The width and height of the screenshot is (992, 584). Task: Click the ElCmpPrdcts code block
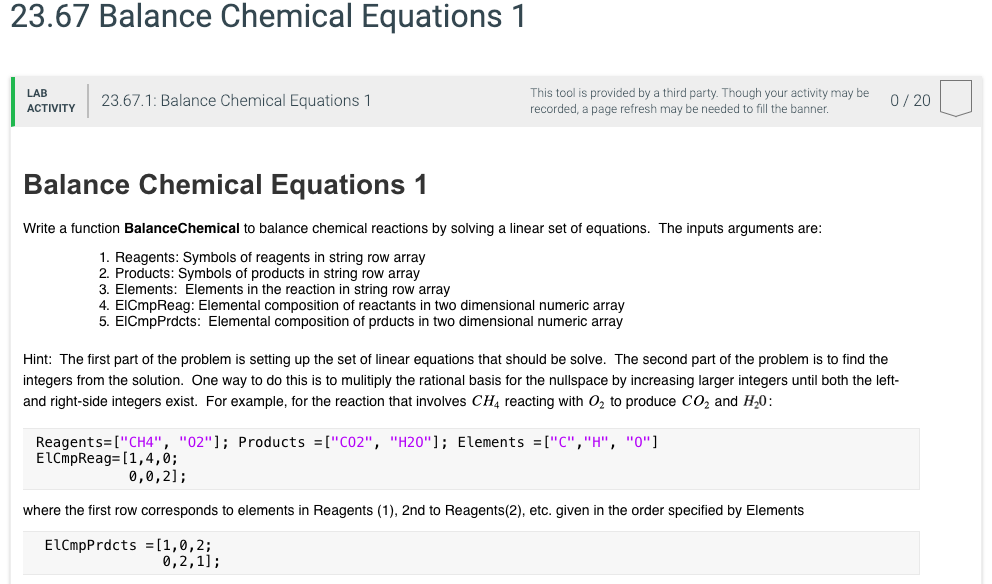[130, 552]
